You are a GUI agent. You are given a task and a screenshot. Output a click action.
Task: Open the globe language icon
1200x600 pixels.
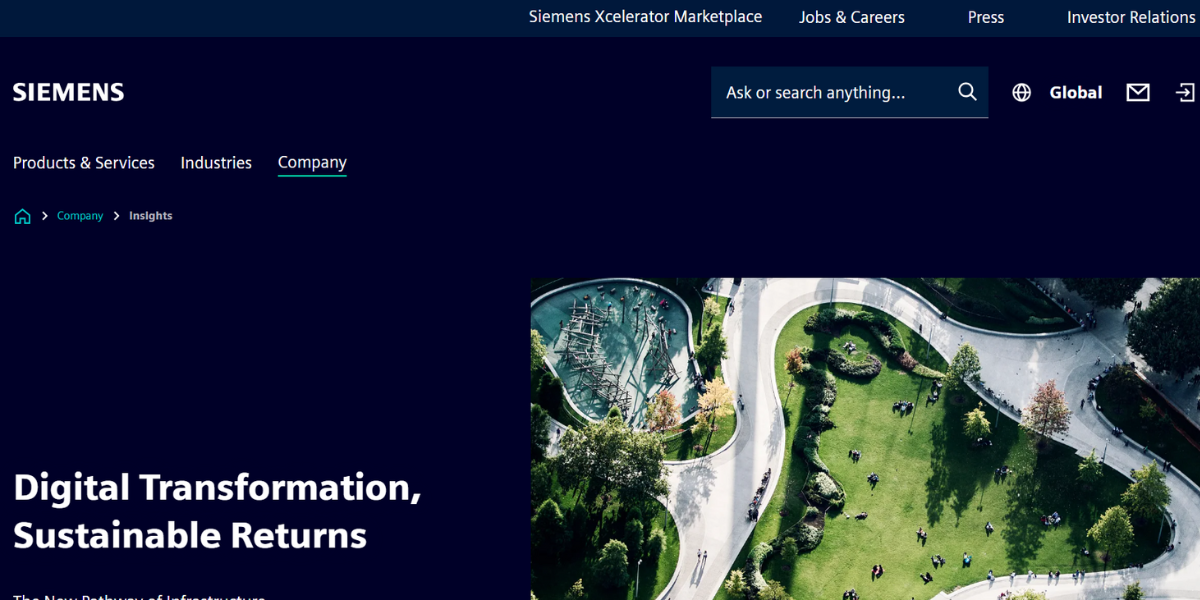click(1021, 91)
